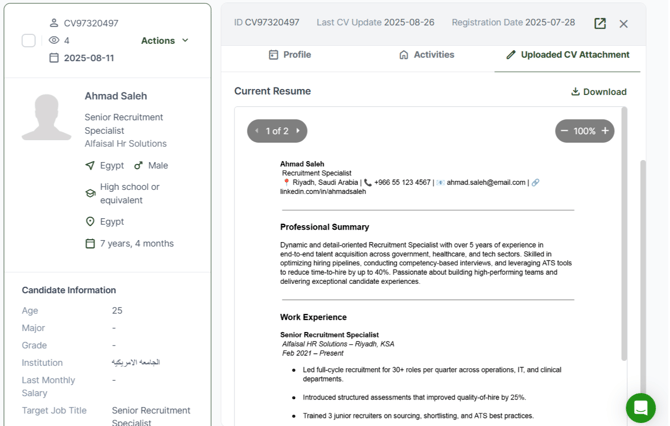Expand the Actions dropdown
Image resolution: width=670 pixels, height=426 pixels.
click(x=165, y=41)
